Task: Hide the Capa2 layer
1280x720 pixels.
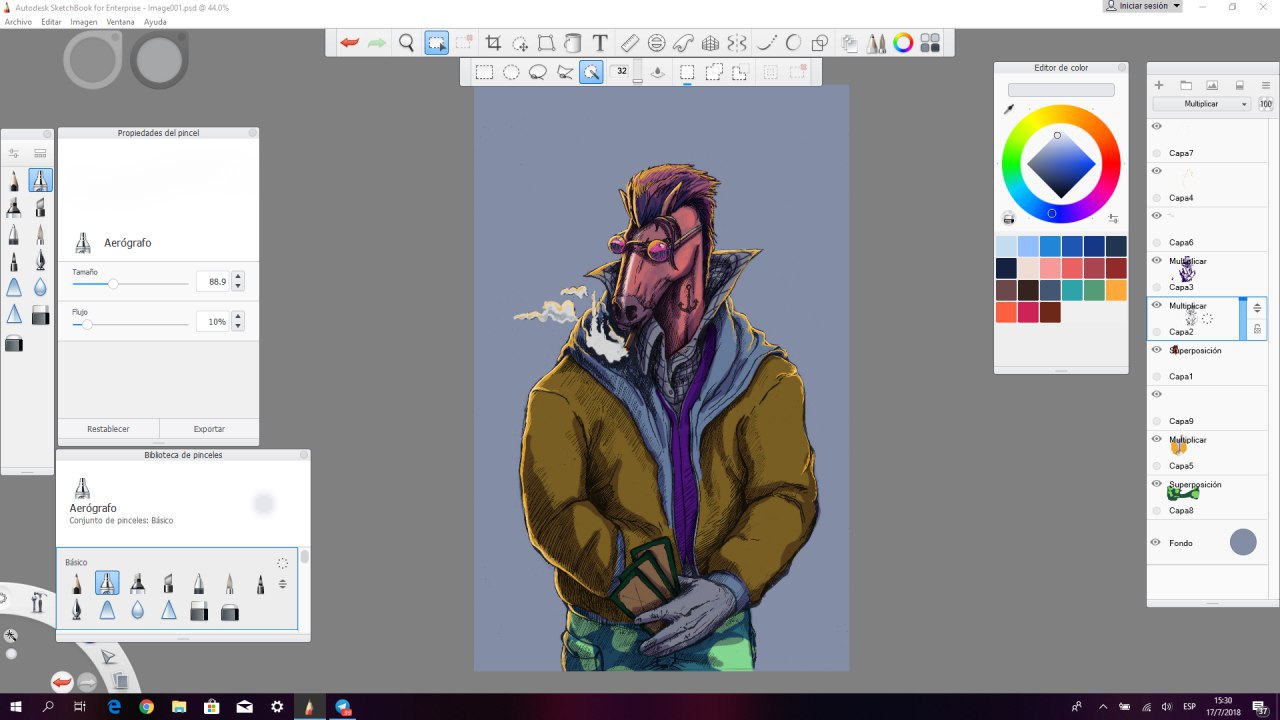Action: coord(1156,305)
